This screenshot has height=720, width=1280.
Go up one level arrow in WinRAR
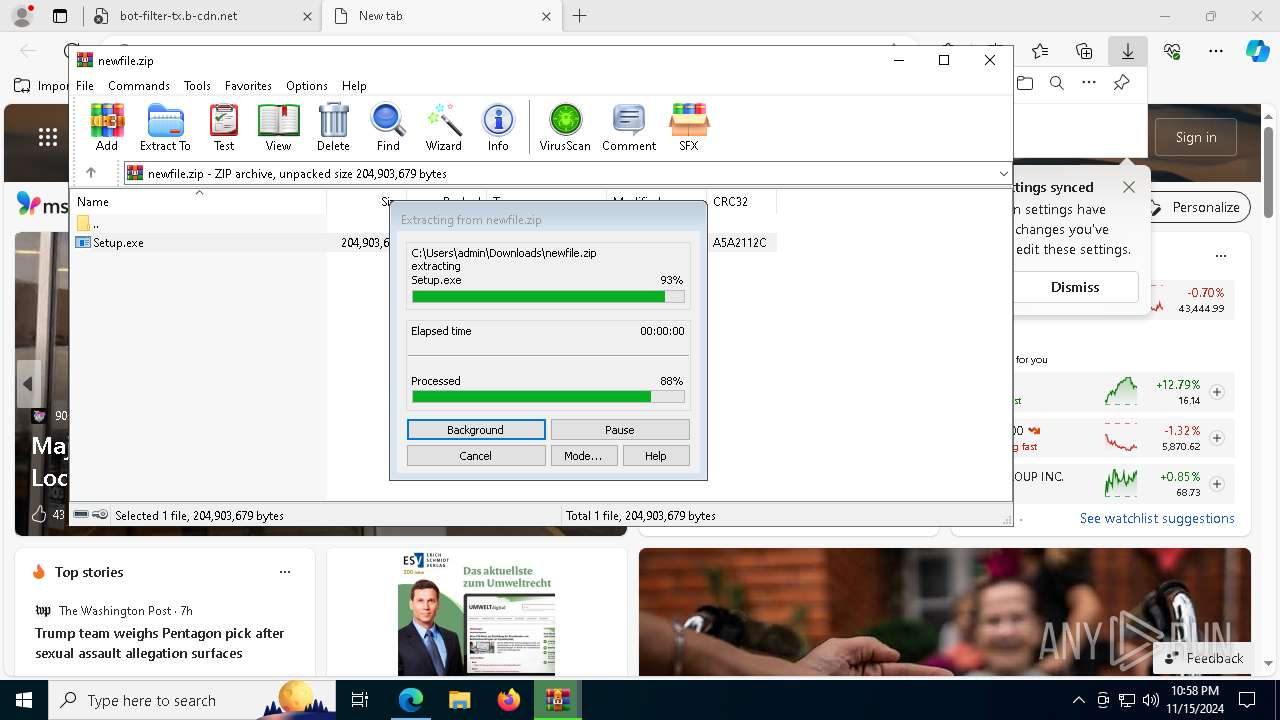pyautogui.click(x=91, y=173)
